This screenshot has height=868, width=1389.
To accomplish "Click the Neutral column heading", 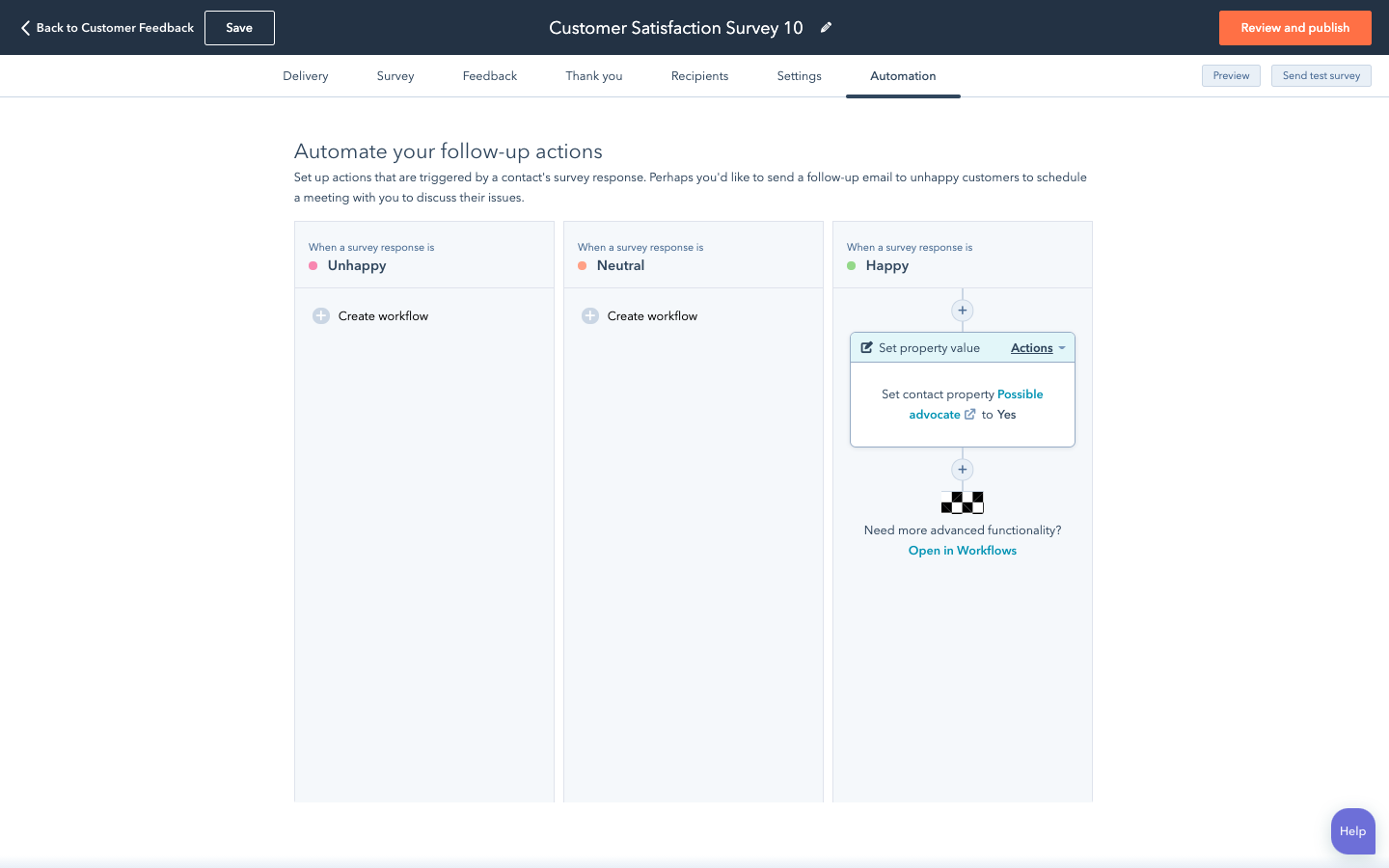I will click(x=620, y=266).
